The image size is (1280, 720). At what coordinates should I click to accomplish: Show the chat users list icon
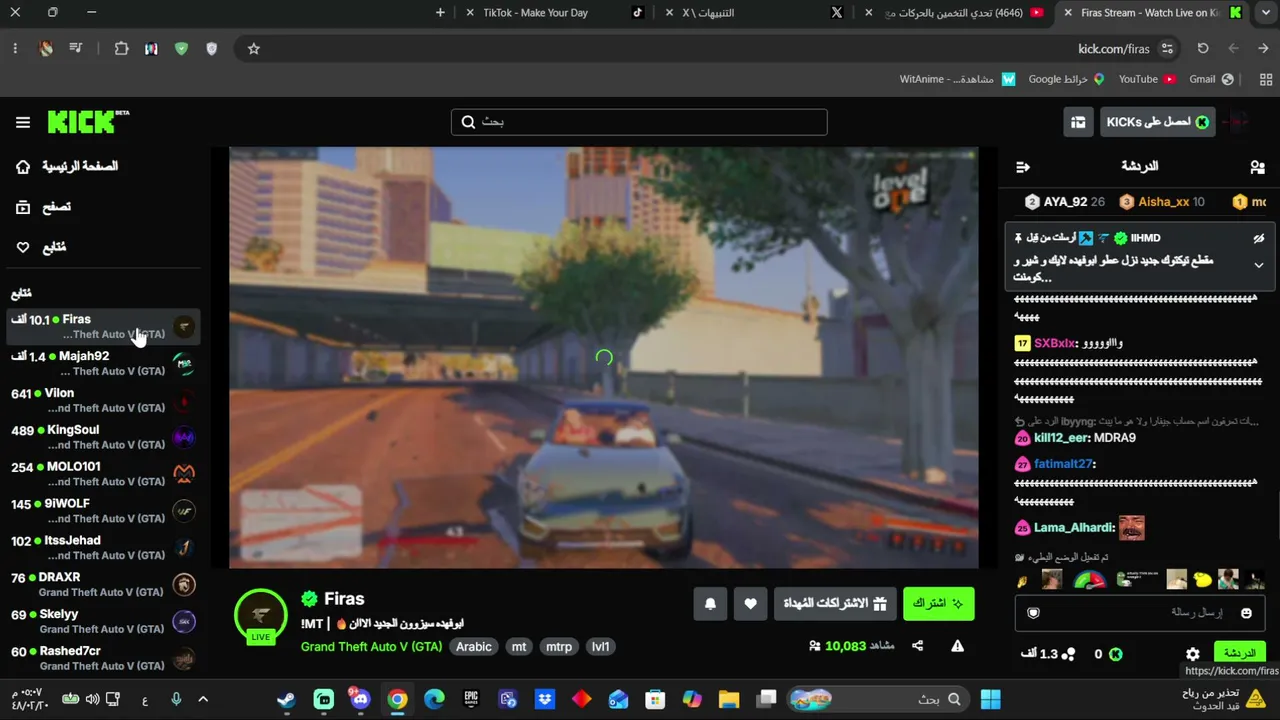(x=1257, y=167)
